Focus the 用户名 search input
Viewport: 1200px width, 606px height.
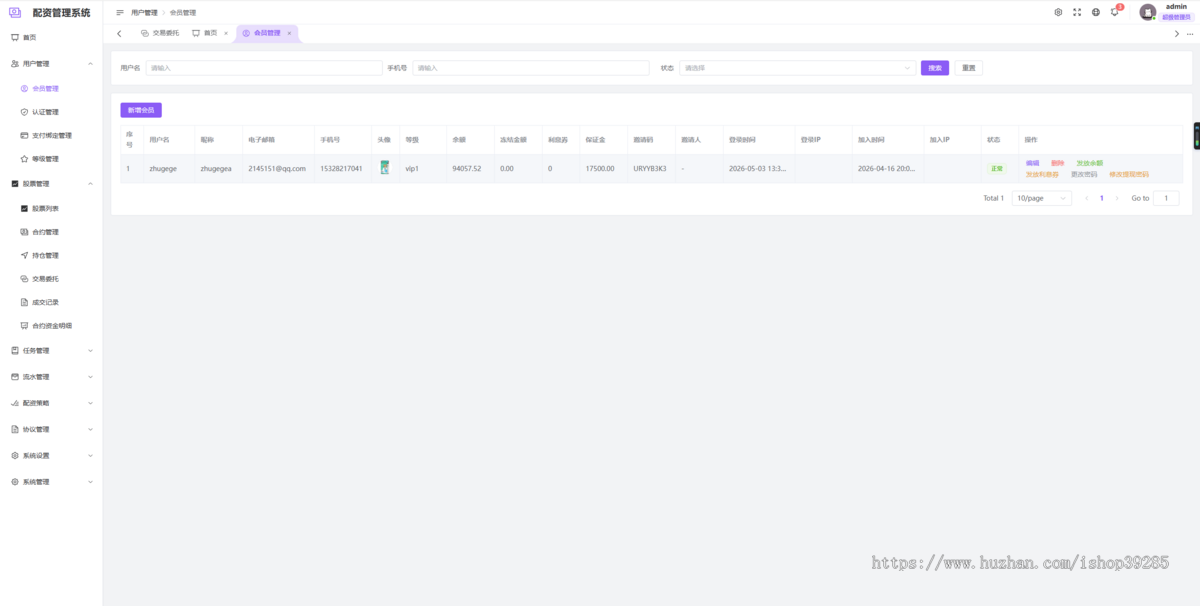(264, 68)
